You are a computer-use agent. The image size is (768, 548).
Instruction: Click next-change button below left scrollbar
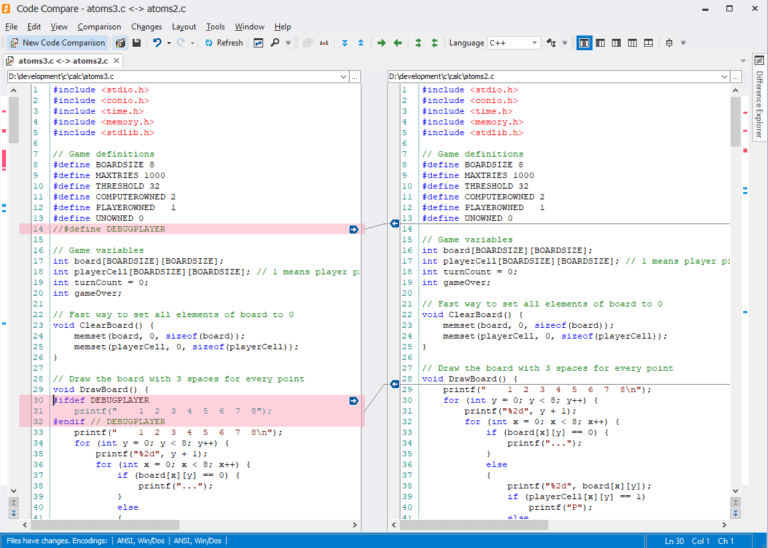[14, 513]
